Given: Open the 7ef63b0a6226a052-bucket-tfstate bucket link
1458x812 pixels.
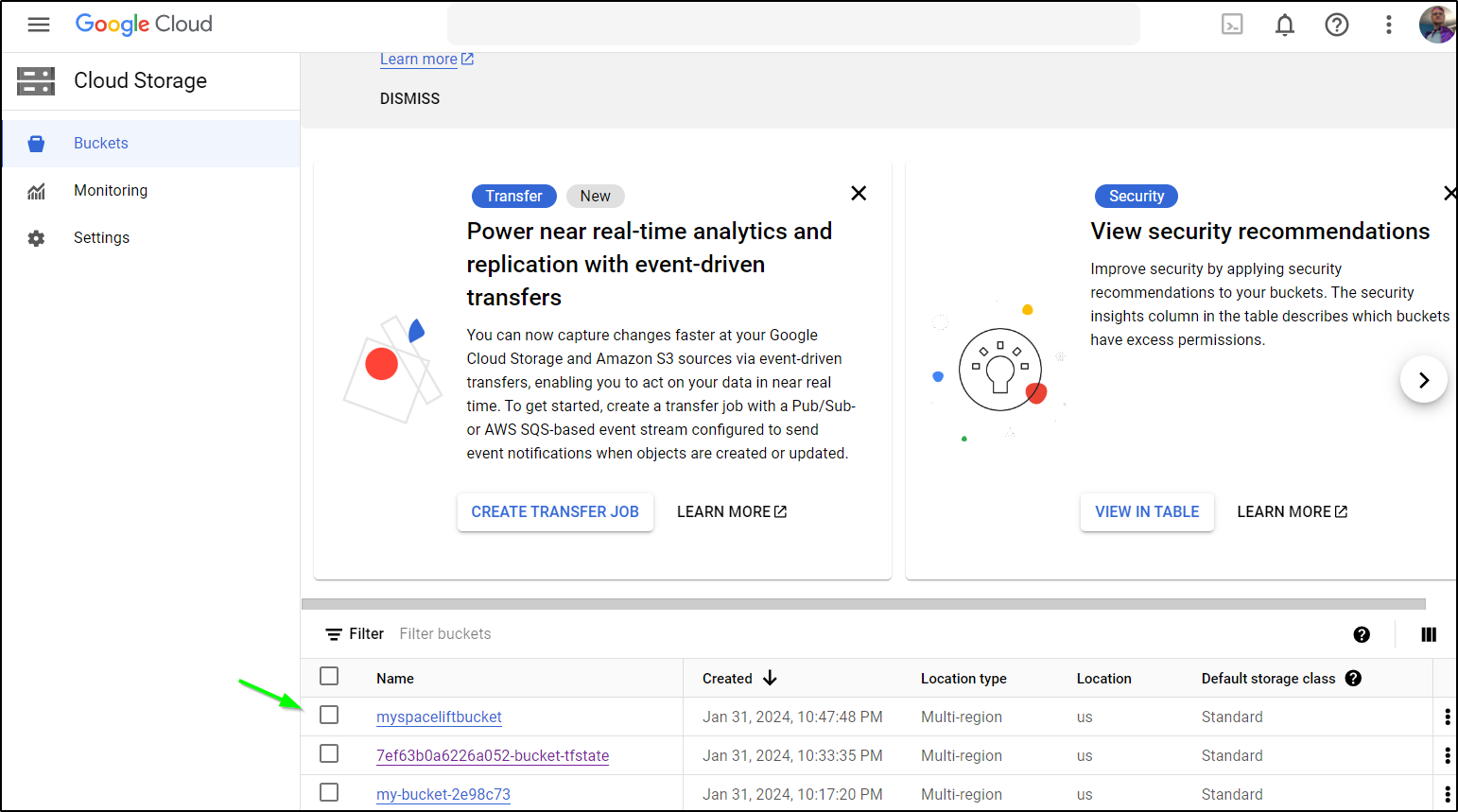Looking at the screenshot, I should point(493,756).
